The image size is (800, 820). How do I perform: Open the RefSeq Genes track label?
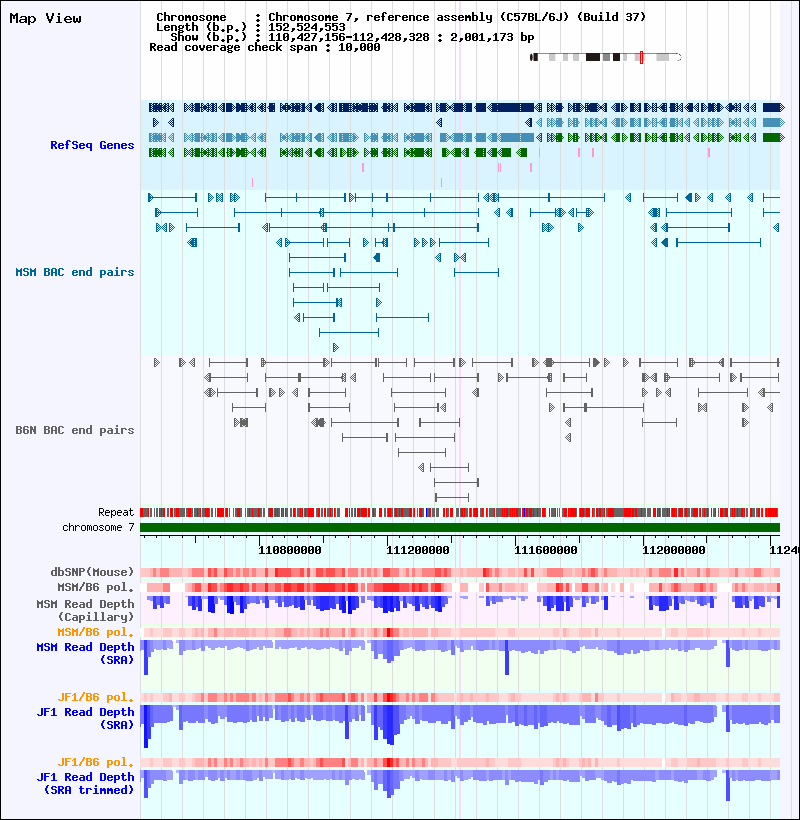click(92, 145)
